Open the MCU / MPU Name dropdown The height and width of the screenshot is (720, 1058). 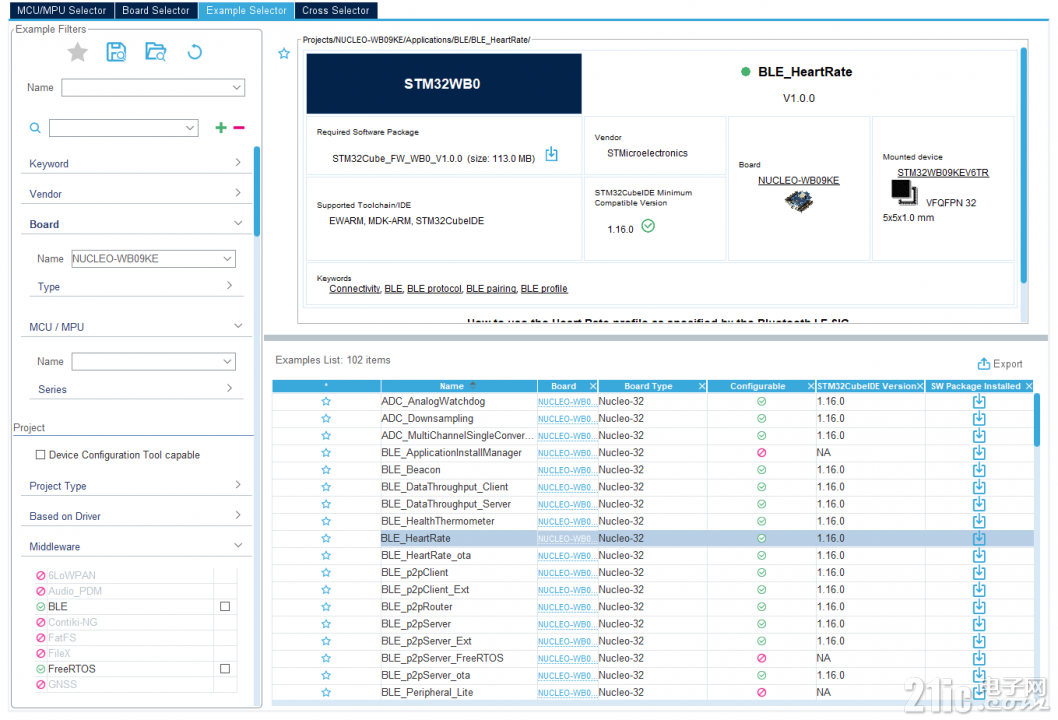pos(227,362)
